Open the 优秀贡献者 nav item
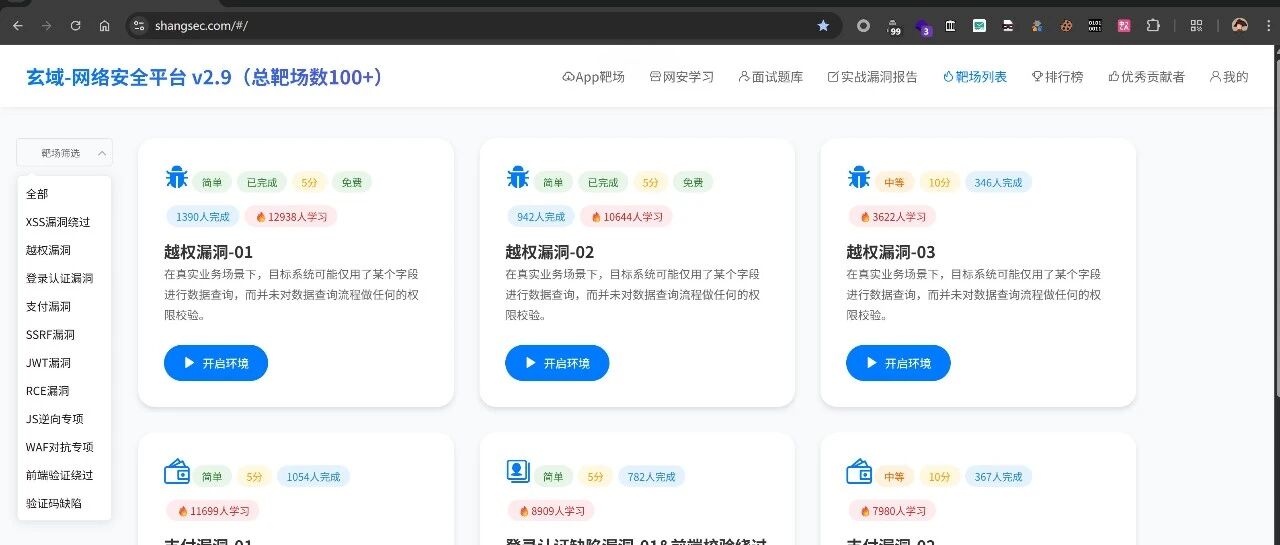This screenshot has height=545, width=1280. (x=1146, y=76)
